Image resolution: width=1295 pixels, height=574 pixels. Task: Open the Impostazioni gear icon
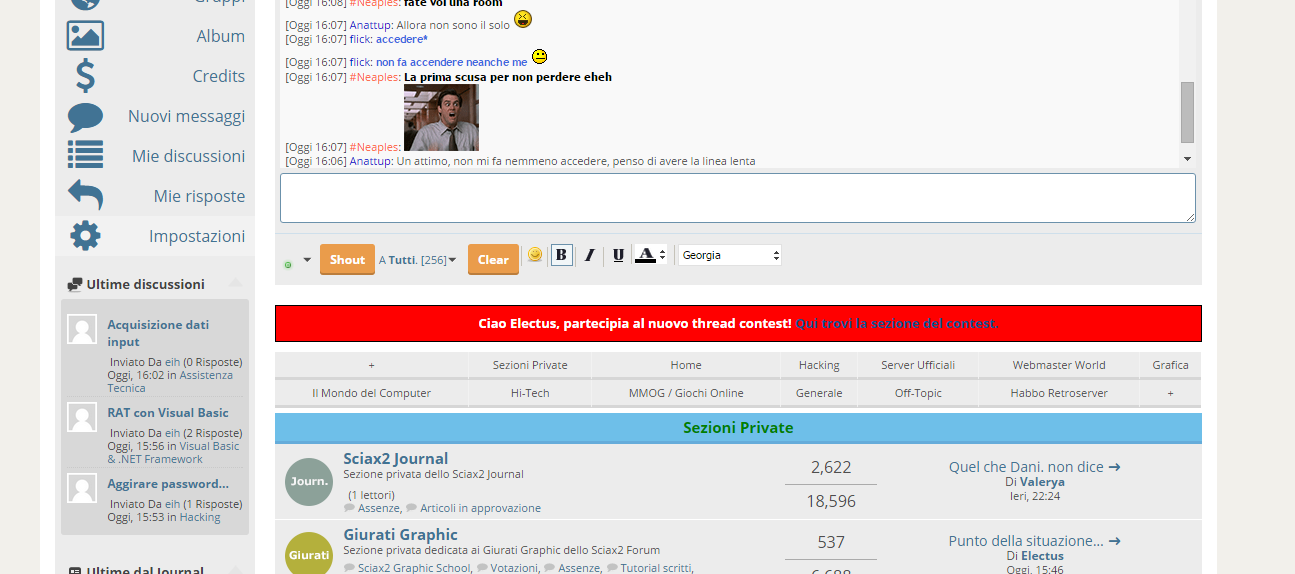pyautogui.click(x=85, y=236)
